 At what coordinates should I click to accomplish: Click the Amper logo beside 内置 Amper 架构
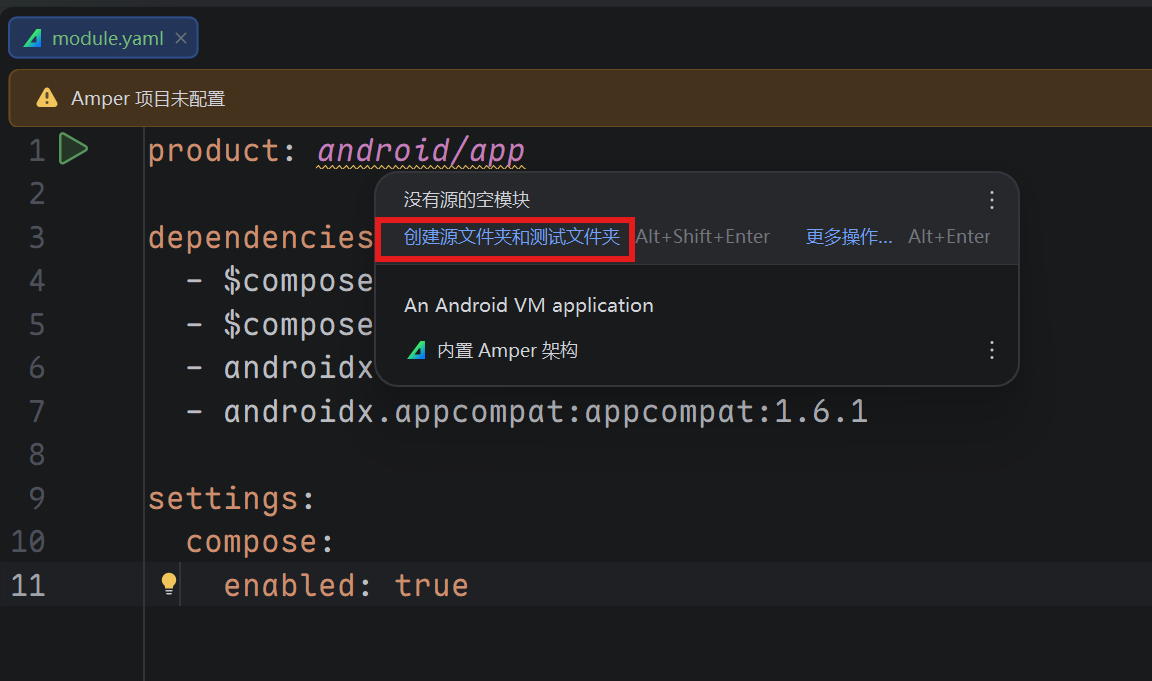tap(417, 350)
